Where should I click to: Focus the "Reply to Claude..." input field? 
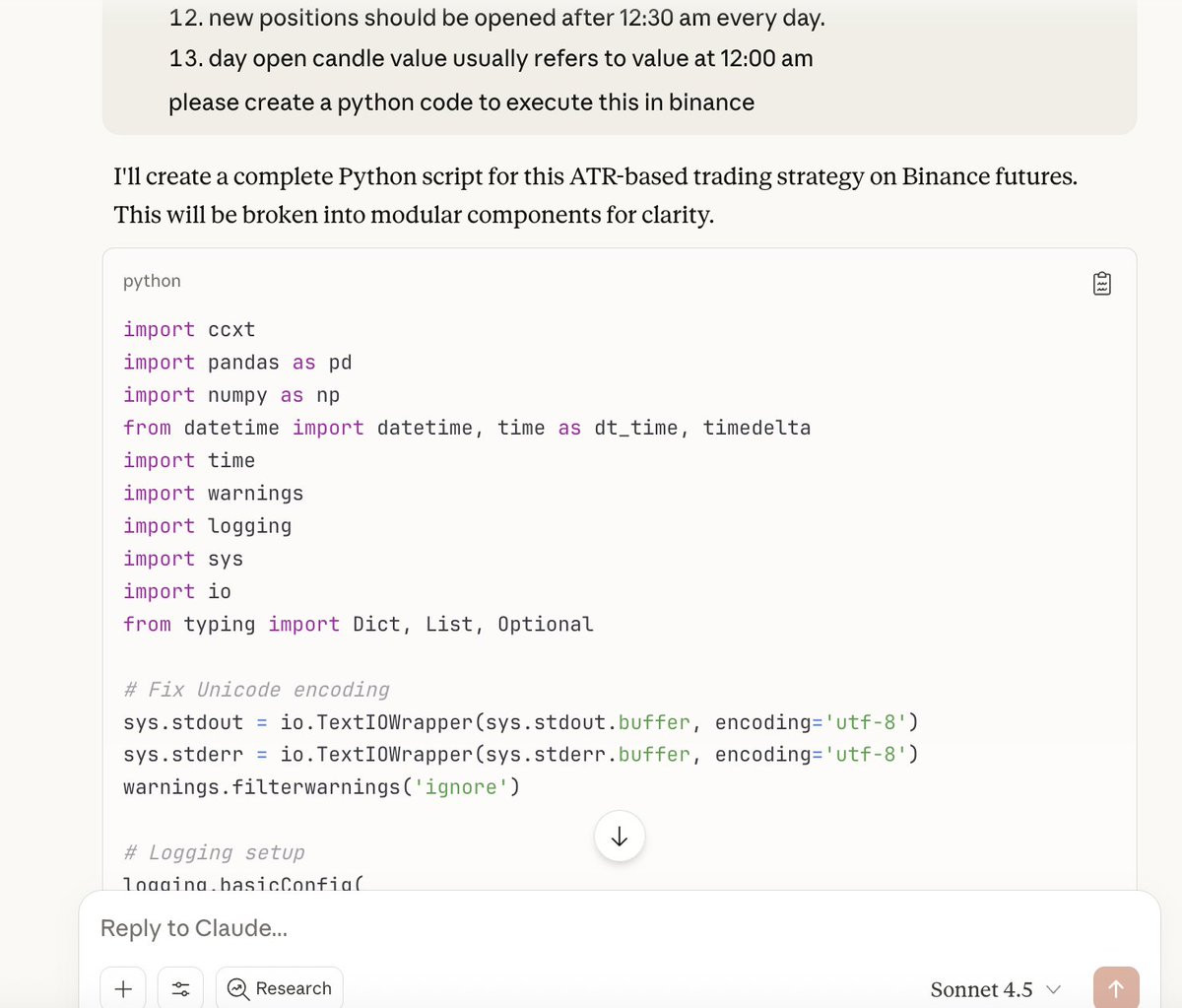click(620, 928)
